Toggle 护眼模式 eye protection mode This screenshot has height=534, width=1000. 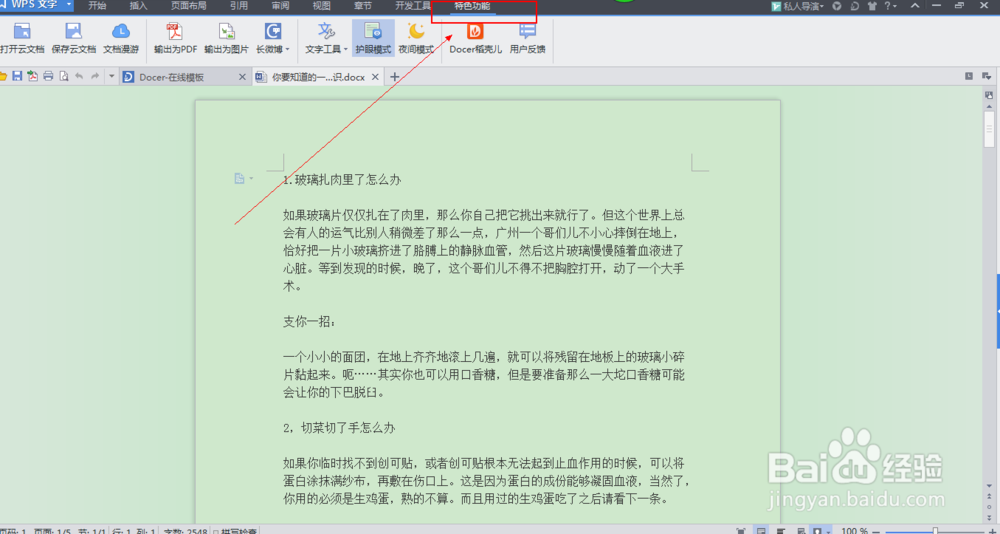tap(373, 38)
